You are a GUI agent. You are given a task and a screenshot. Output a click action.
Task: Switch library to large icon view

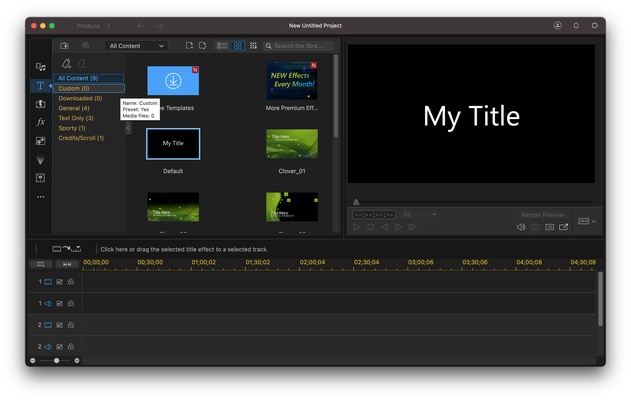tap(237, 46)
